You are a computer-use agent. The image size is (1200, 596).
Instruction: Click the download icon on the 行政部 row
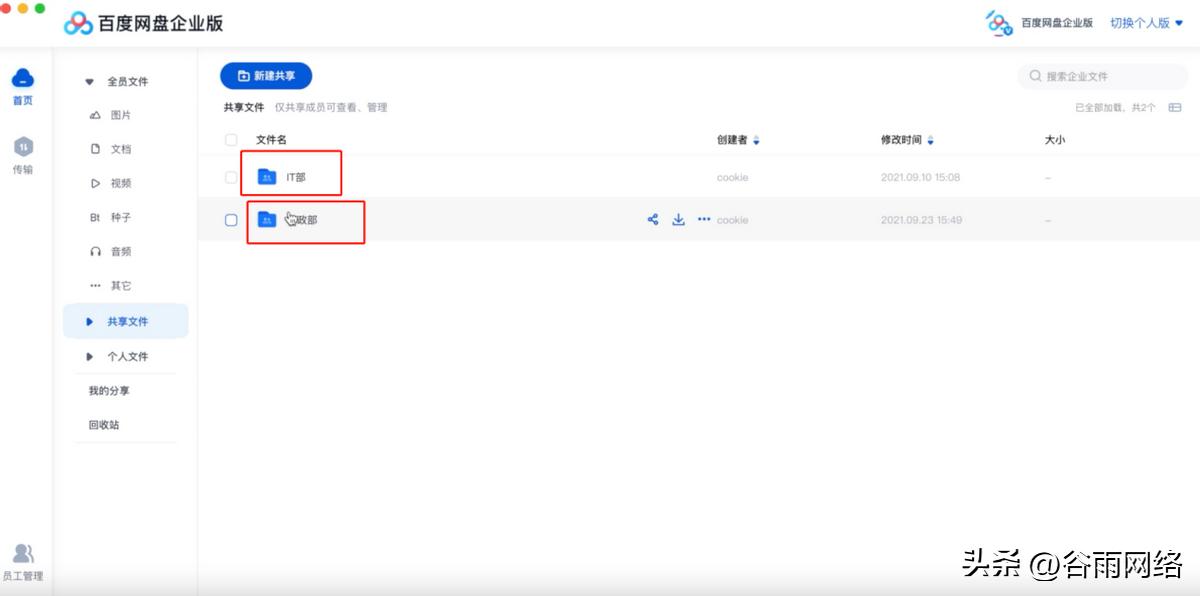click(678, 219)
